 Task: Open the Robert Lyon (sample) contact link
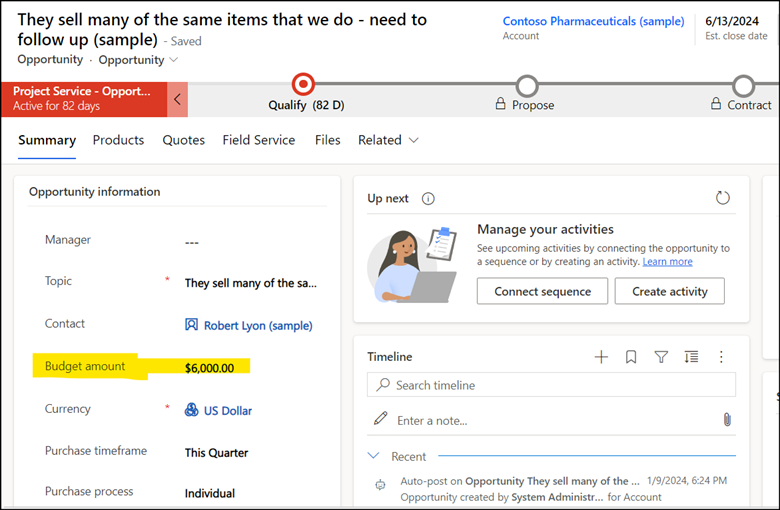coord(257,325)
